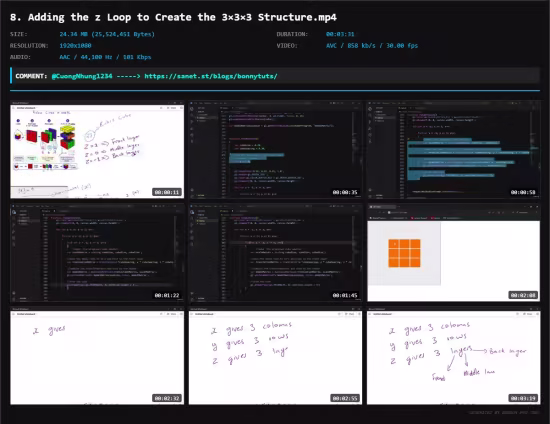Click the duration value 00:03:31

coord(340,34)
